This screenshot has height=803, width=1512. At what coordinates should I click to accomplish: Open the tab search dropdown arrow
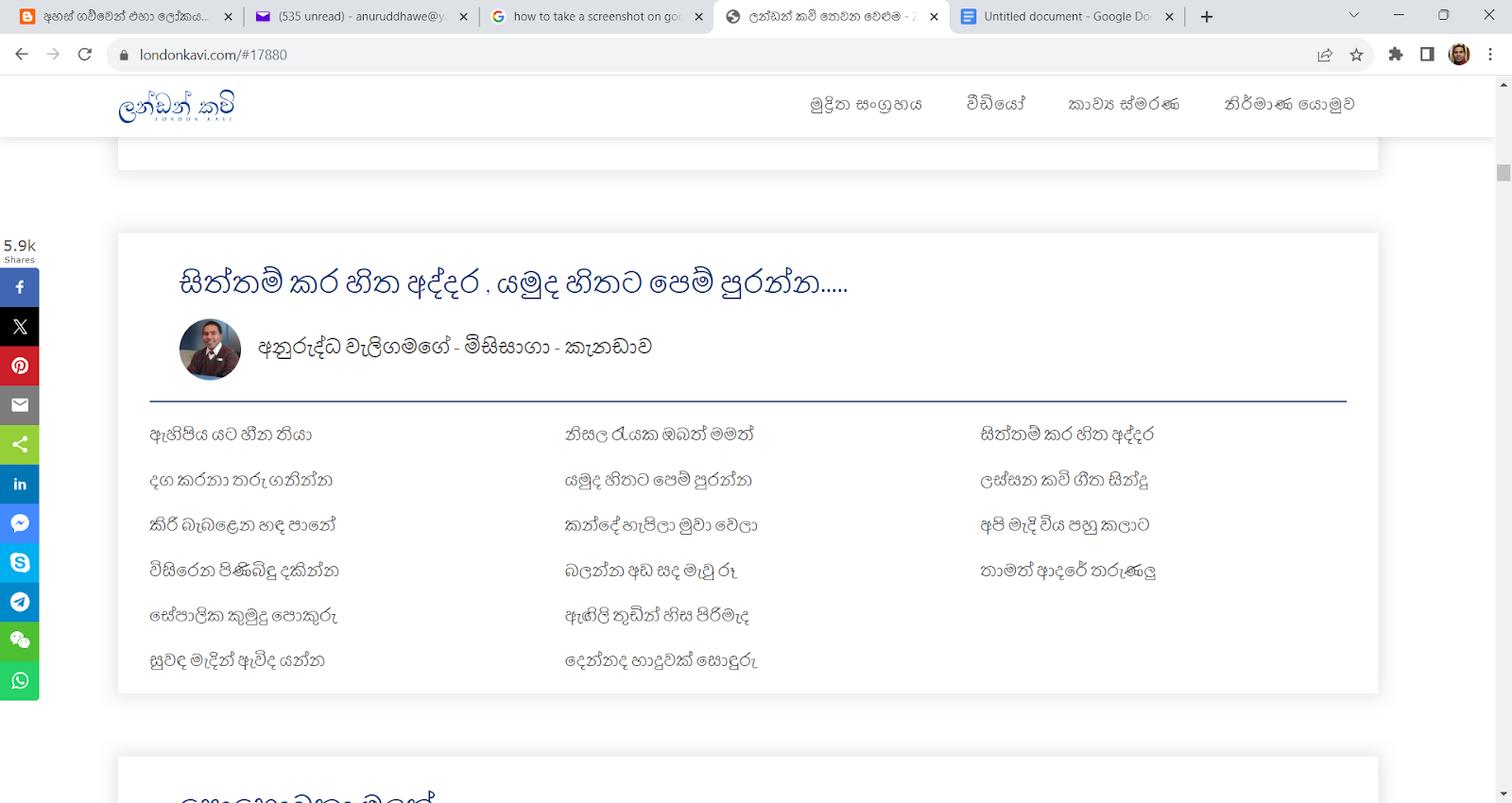1353,15
